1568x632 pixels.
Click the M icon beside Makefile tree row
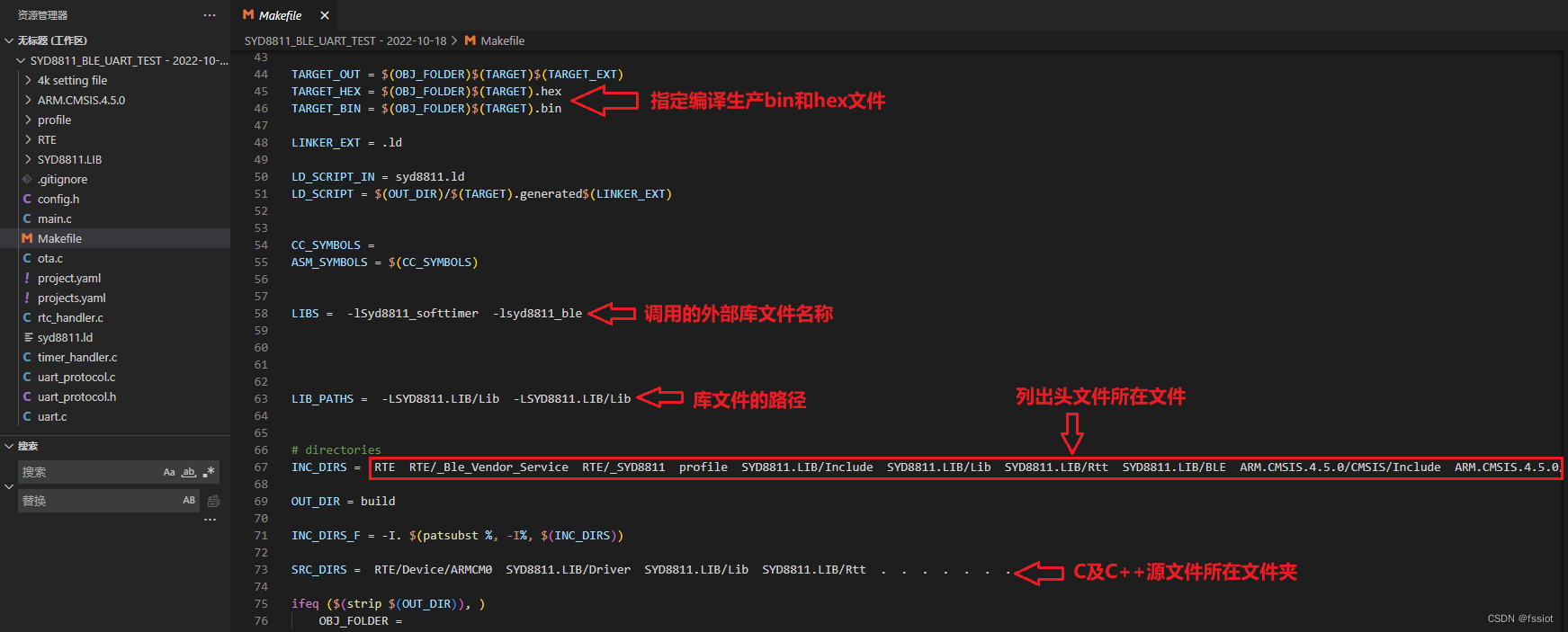tap(27, 238)
